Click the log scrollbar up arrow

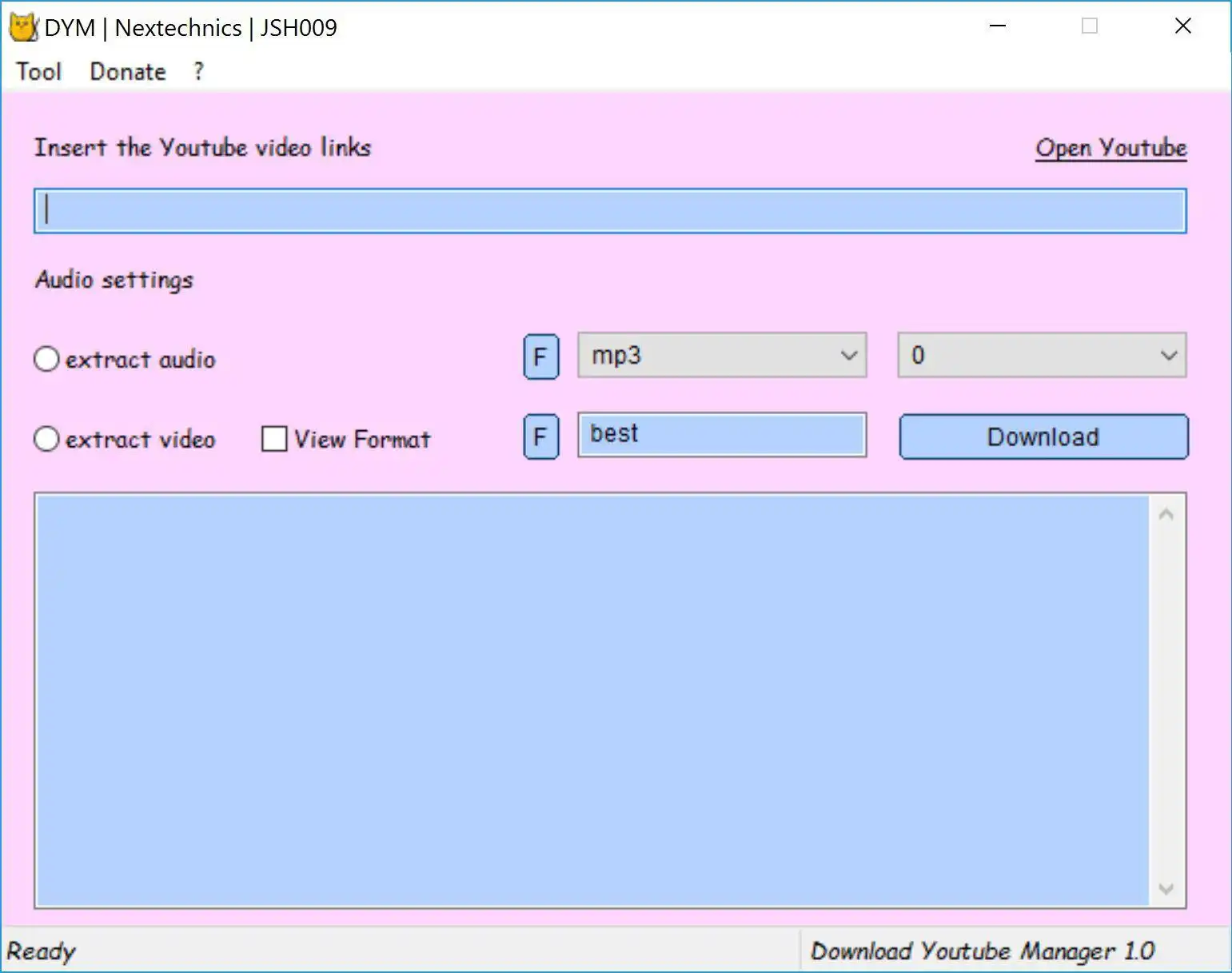[x=1166, y=514]
